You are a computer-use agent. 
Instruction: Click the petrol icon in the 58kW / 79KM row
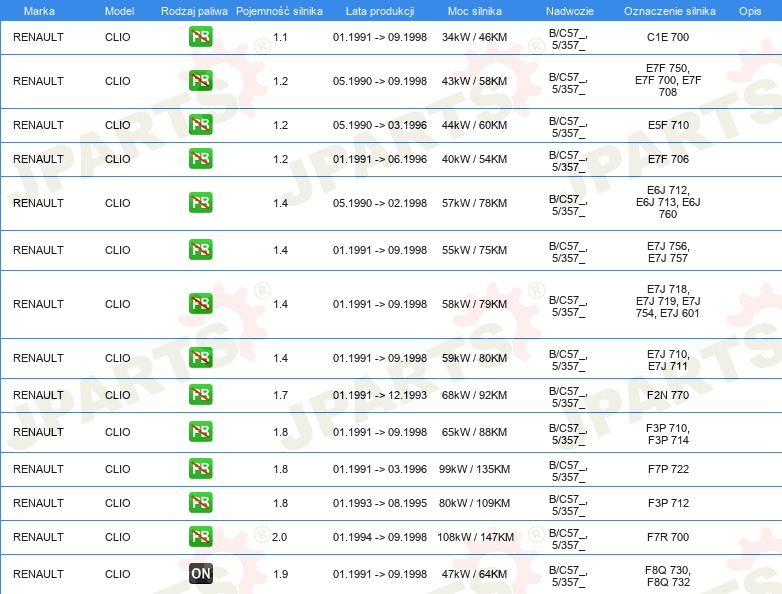pos(200,303)
